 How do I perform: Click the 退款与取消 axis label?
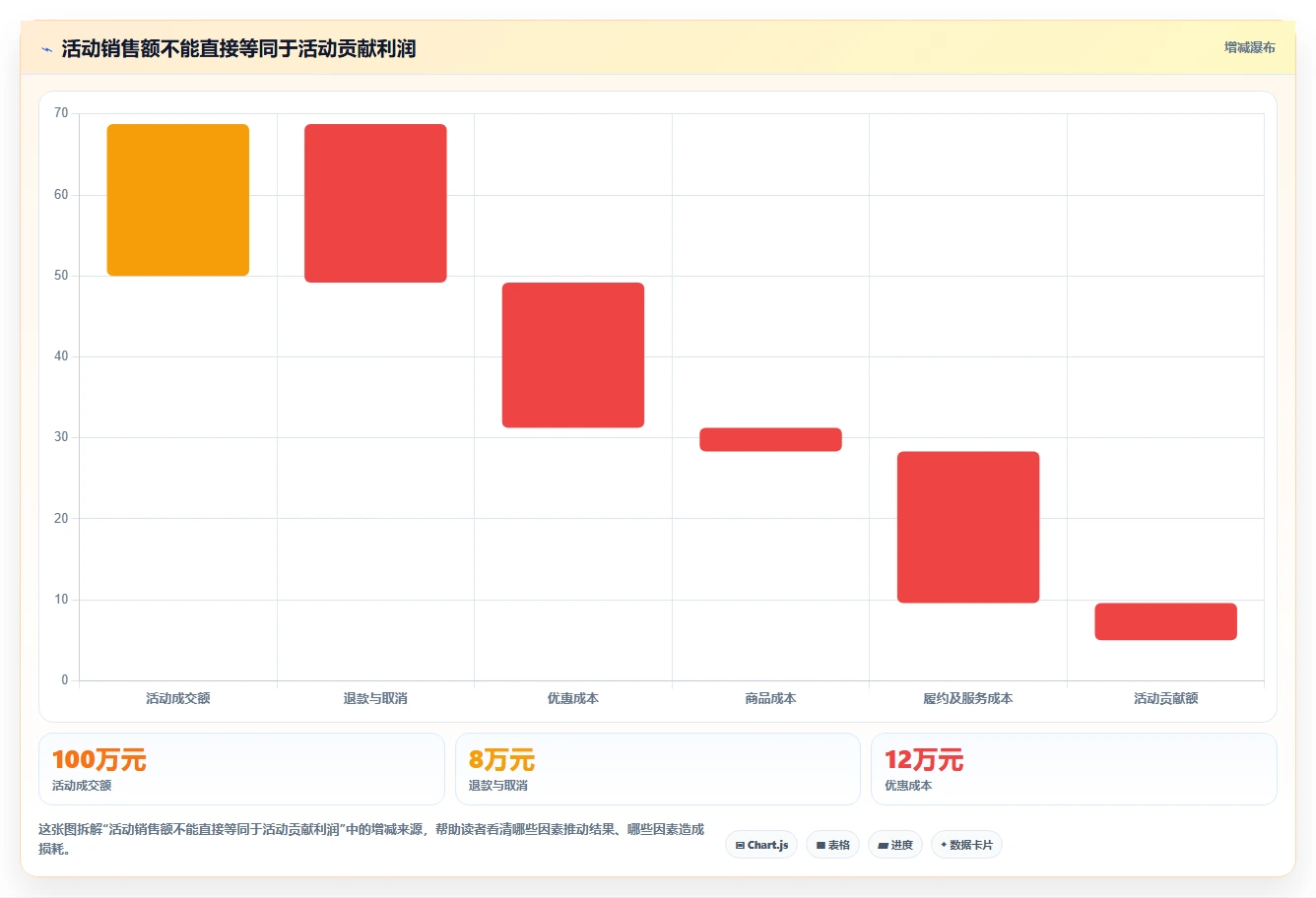[x=375, y=698]
